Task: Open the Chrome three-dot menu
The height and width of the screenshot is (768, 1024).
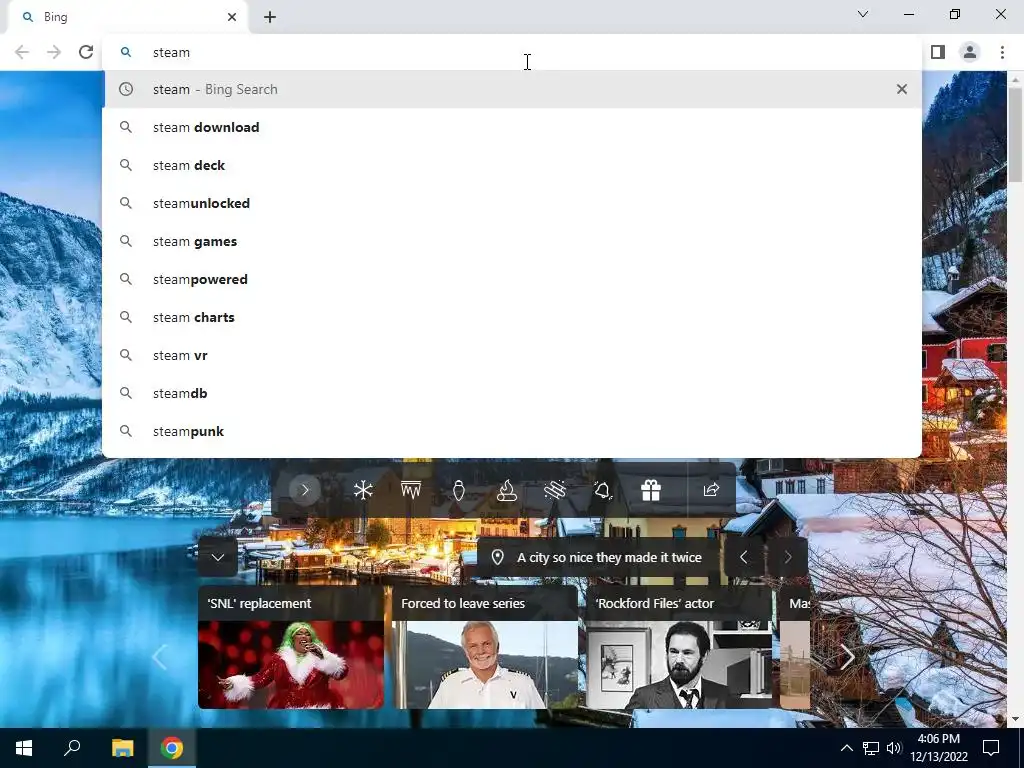Action: pos(1002,52)
